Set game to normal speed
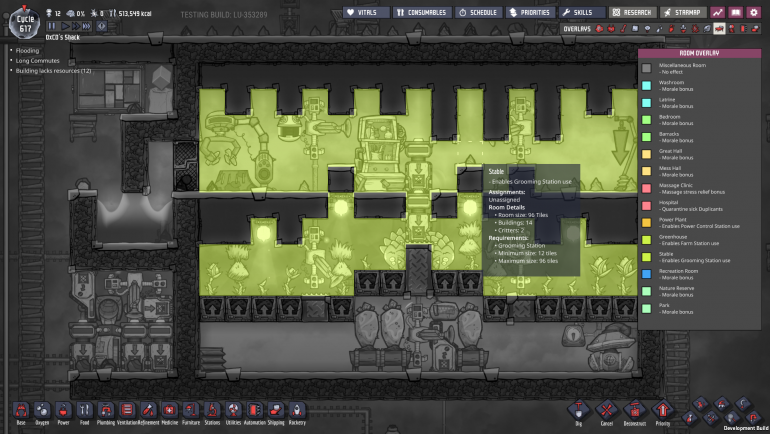 (65, 26)
